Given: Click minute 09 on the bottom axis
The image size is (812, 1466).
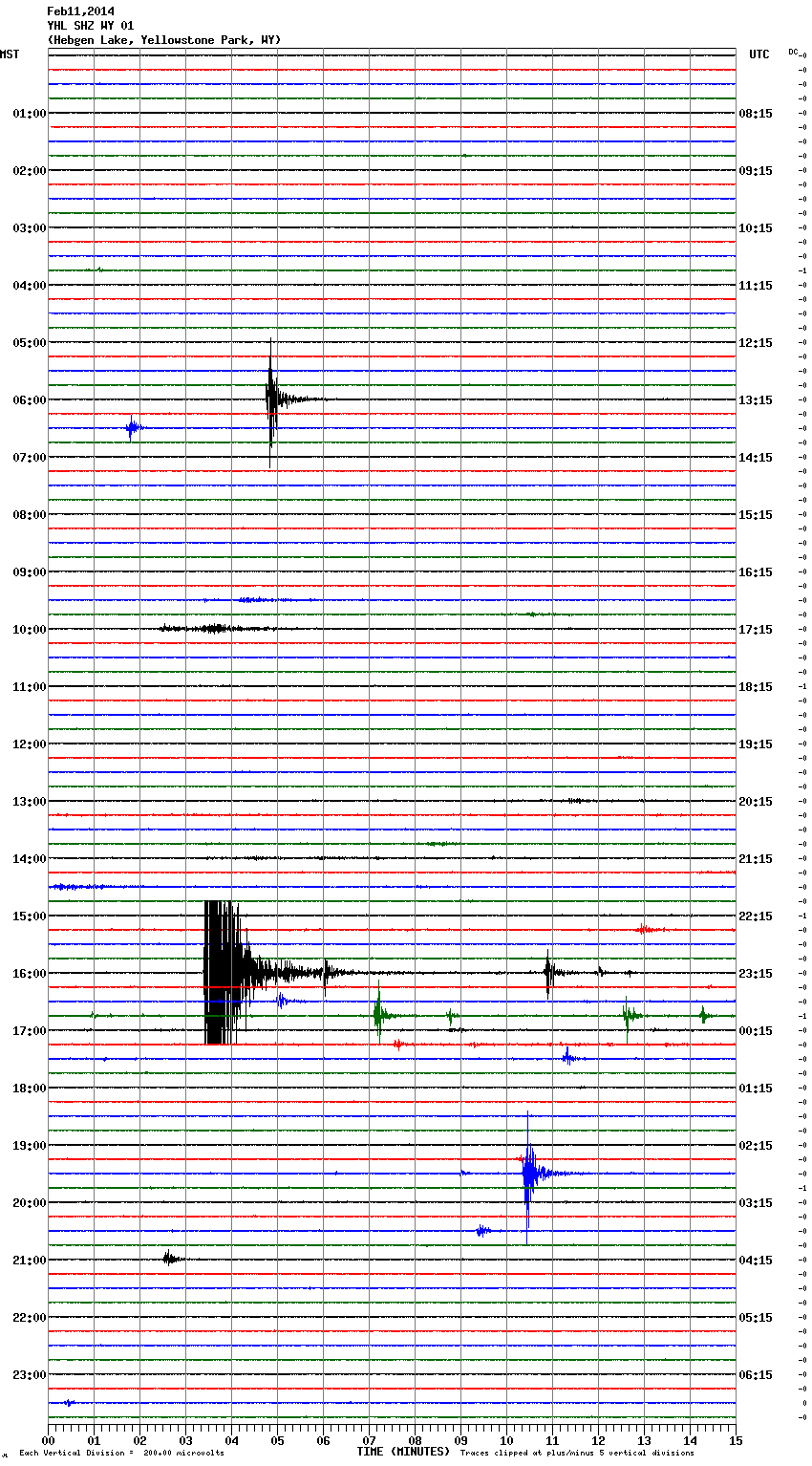Looking at the screenshot, I should tap(460, 1440).
